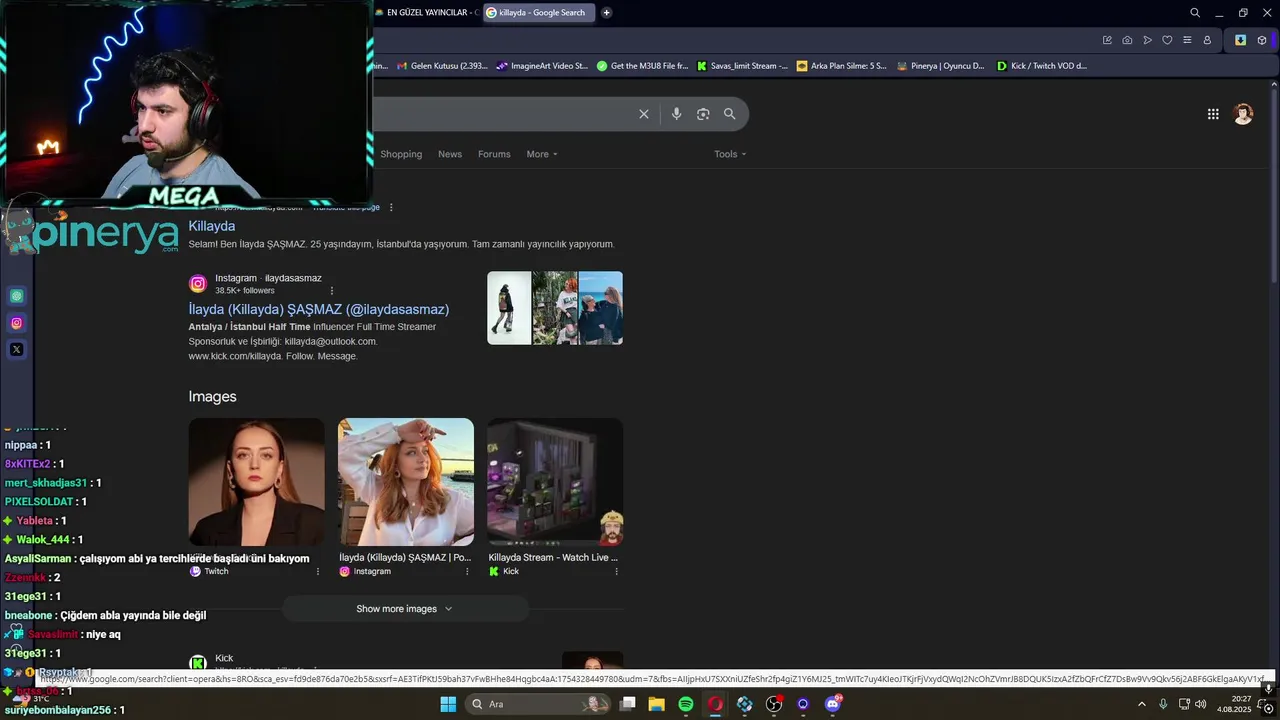
Task: Switch to the Forums tab
Action: (494, 154)
